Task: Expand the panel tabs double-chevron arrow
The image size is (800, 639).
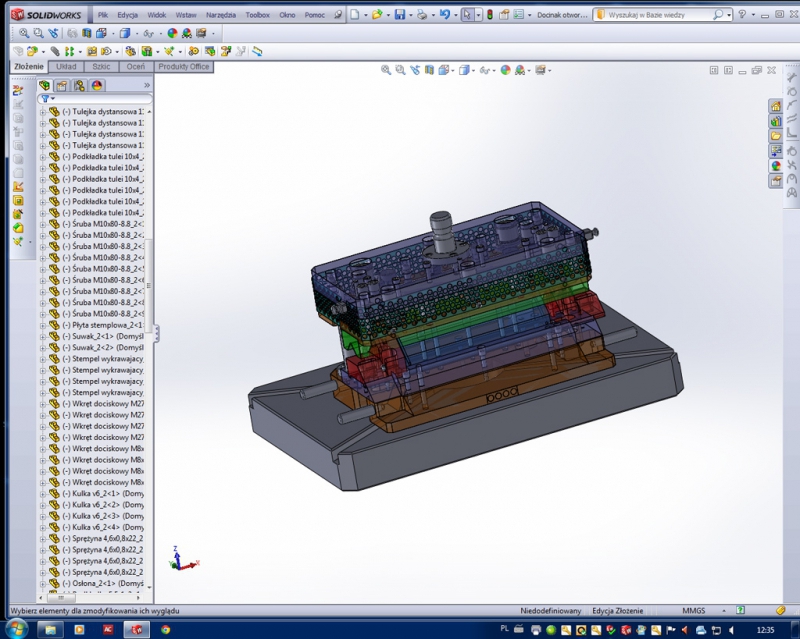Action: tap(147, 86)
